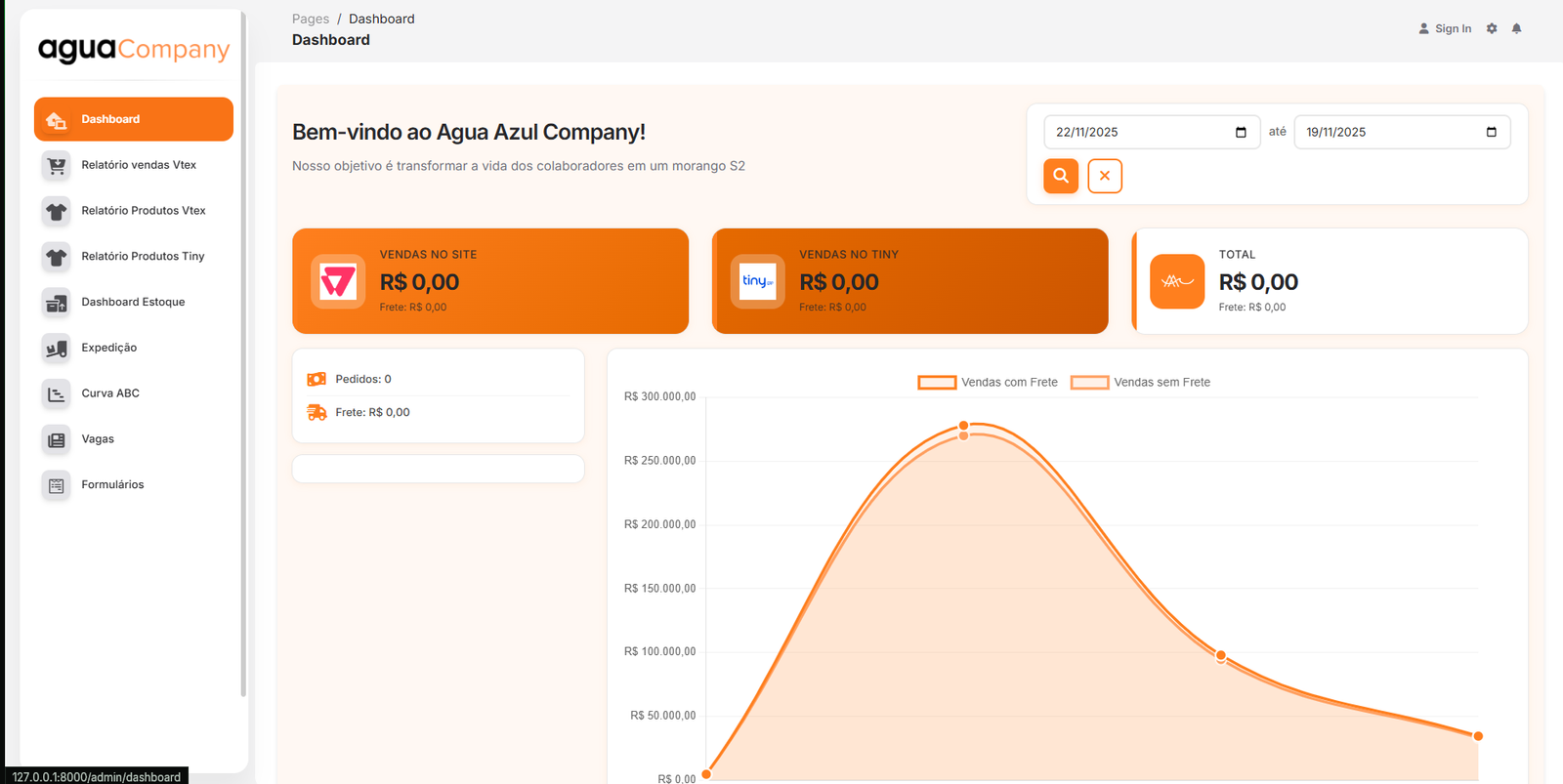Click the sidebar vertical scrollbar
This screenshot has height=784, width=1563.
(243, 391)
